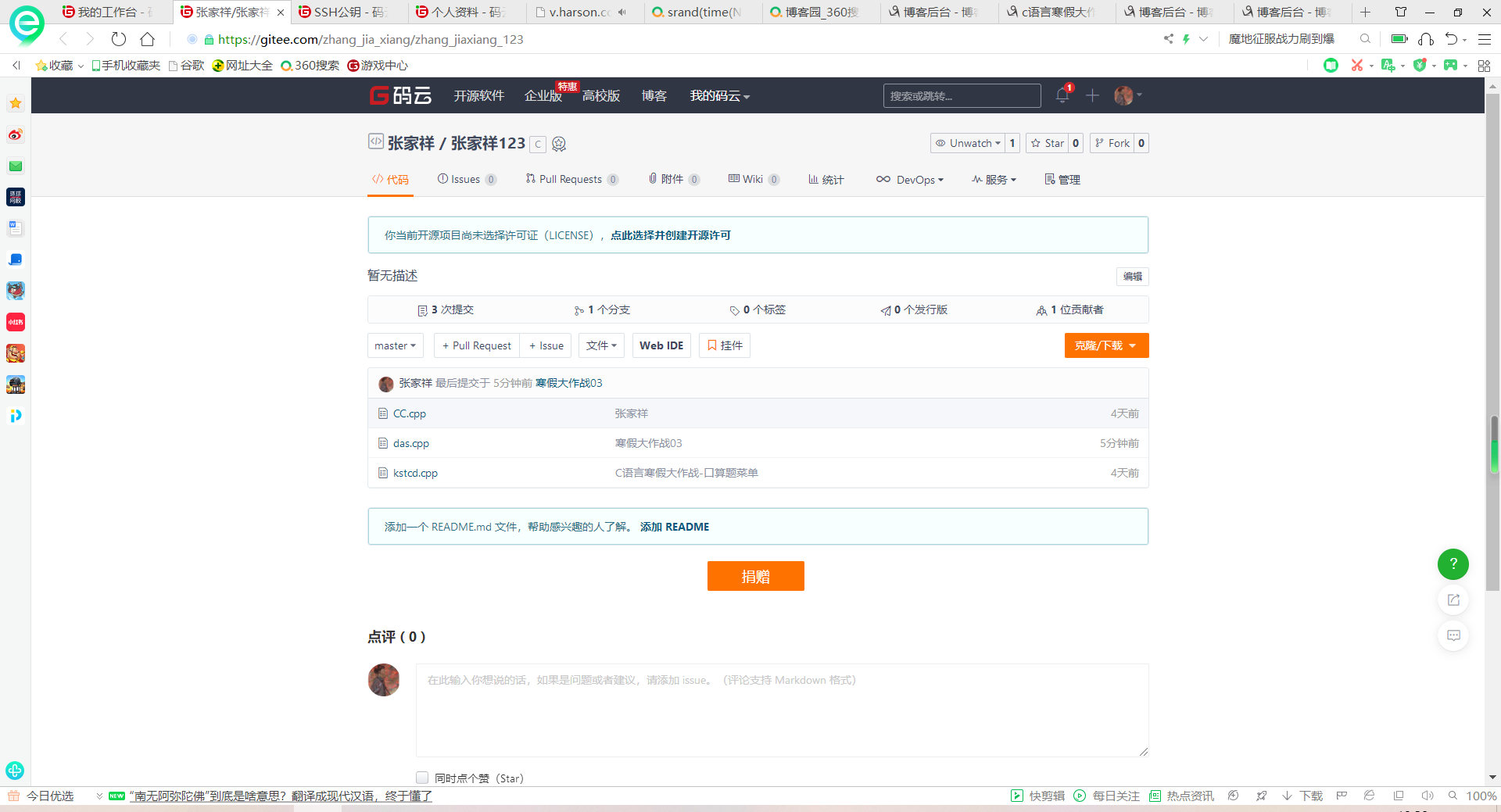Reload the page with refresh icon
1501x812 pixels.
119,39
